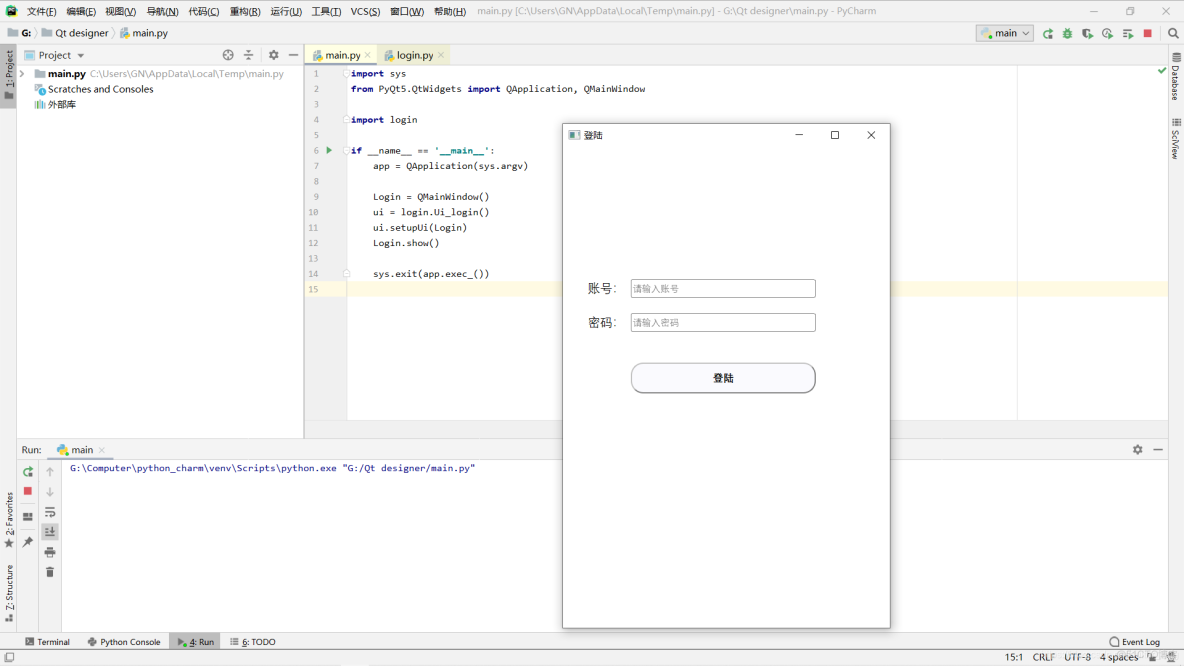This screenshot has width=1184, height=666.
Task: Start debugging with the bug icon
Action: point(1067,32)
